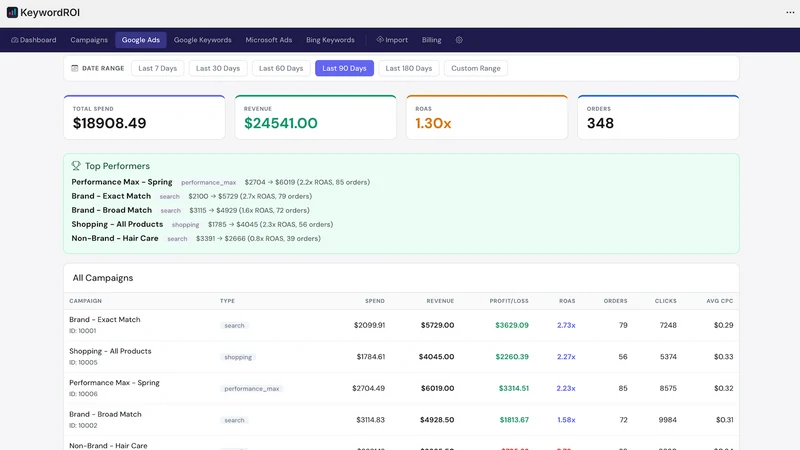Viewport: 800px width, 450px height.
Task: Pick the Last 180 Days range
Action: [x=409, y=68]
